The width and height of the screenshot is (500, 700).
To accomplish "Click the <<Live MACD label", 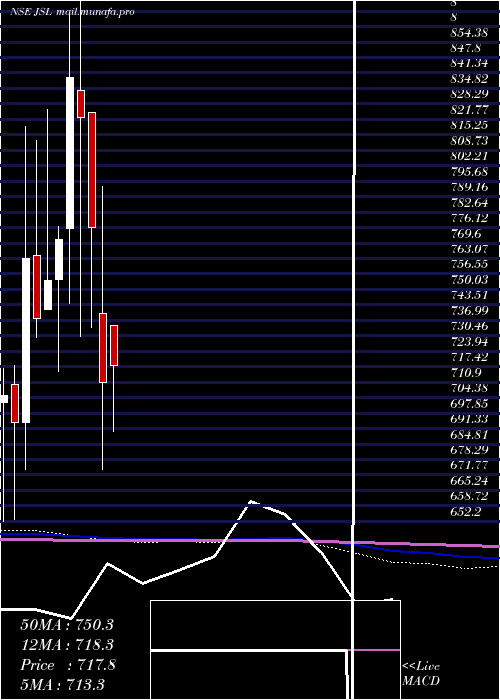I will tap(421, 674).
